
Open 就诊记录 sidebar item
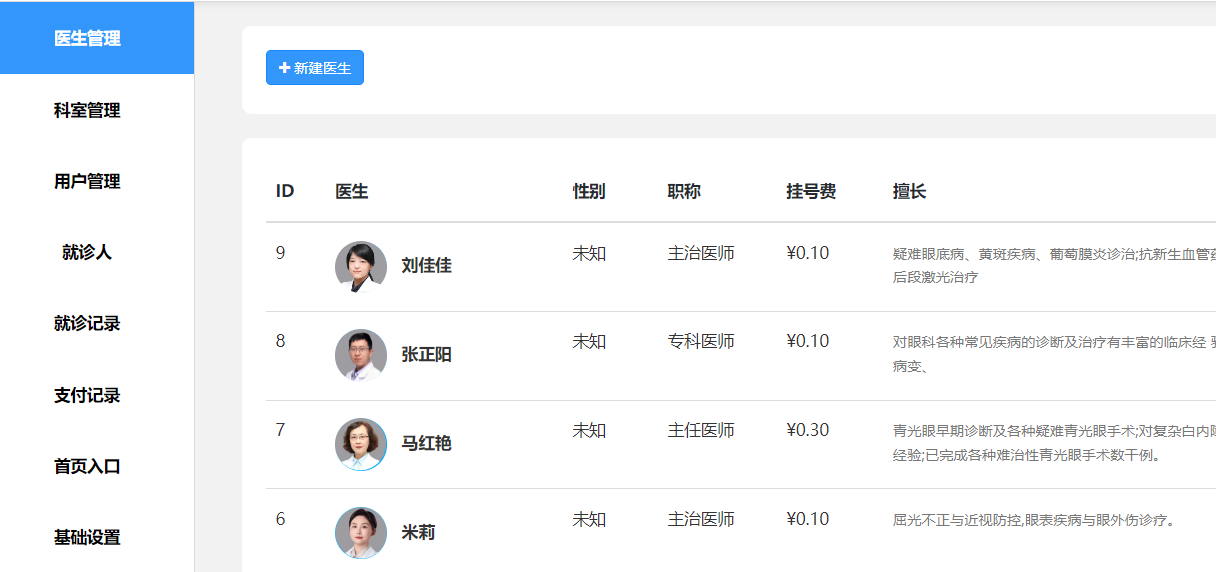[87, 323]
